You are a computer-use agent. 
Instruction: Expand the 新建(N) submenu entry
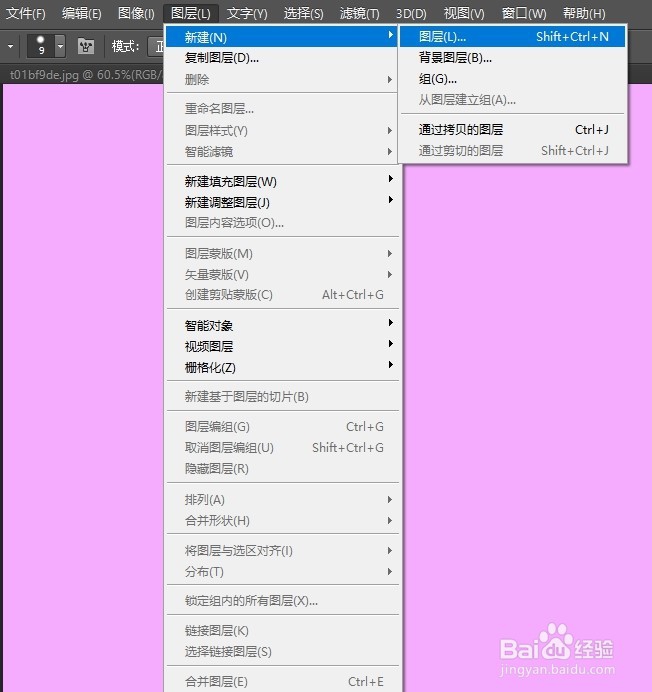point(281,37)
